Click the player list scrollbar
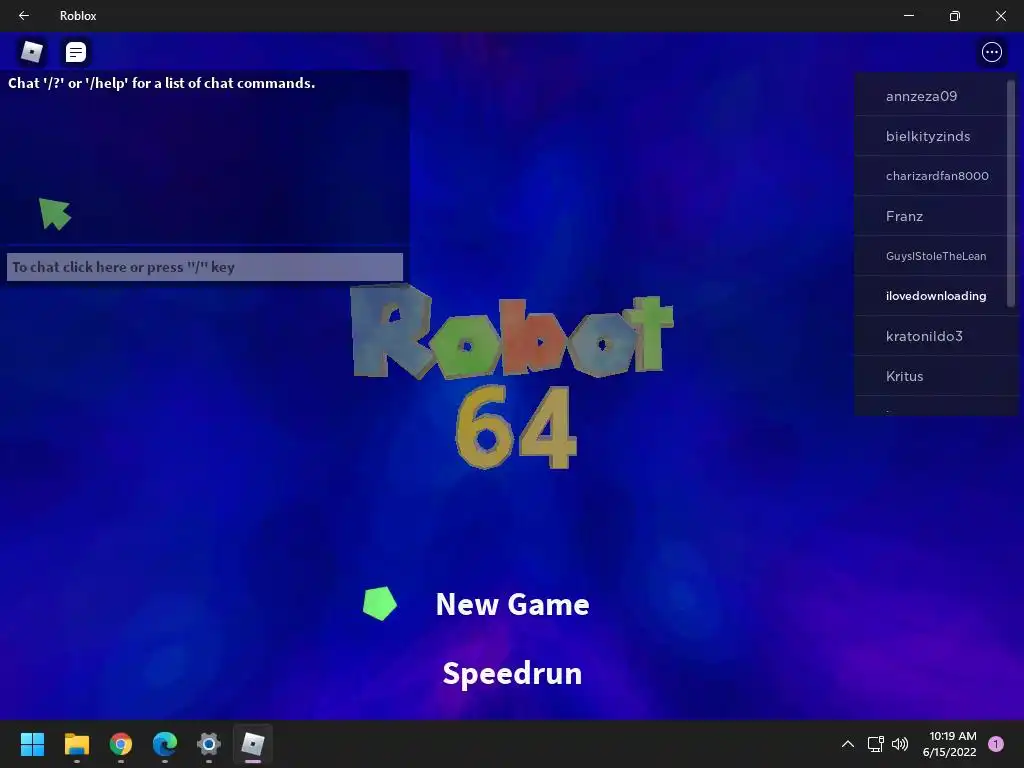Image resolution: width=1024 pixels, height=768 pixels. click(x=1011, y=193)
